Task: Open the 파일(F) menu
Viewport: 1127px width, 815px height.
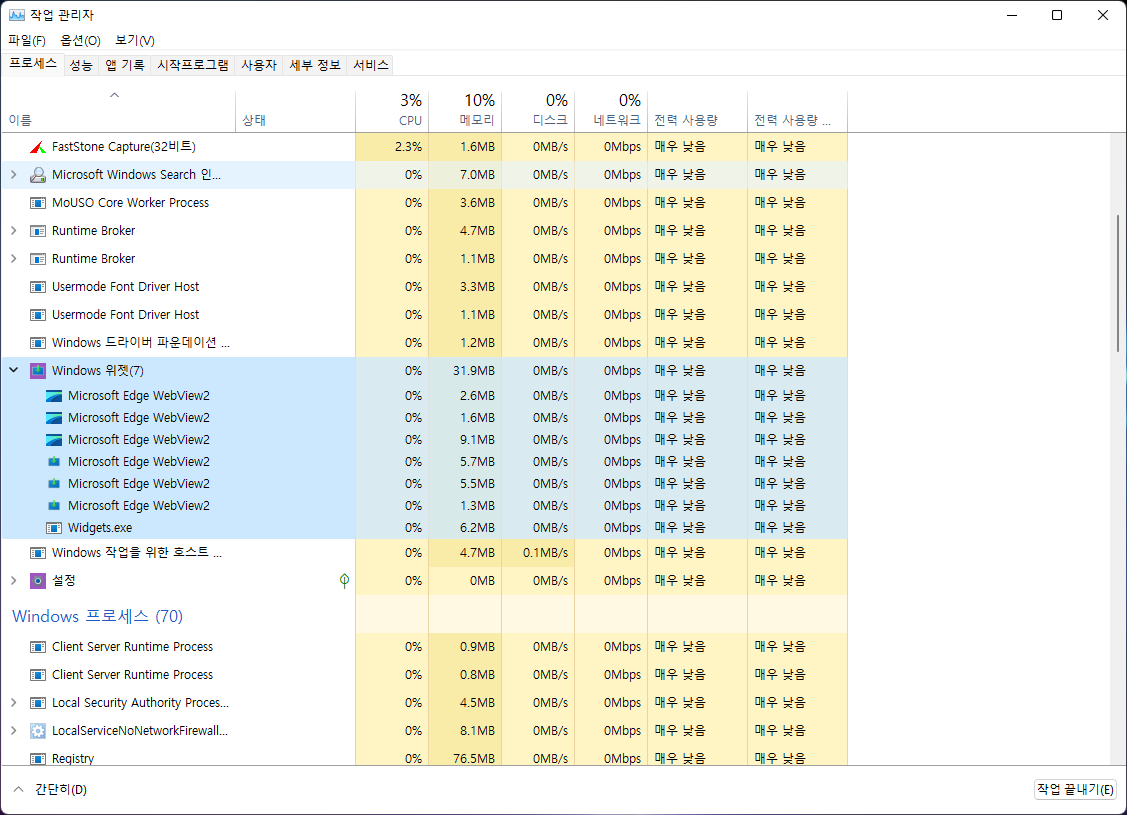Action: [x=27, y=40]
